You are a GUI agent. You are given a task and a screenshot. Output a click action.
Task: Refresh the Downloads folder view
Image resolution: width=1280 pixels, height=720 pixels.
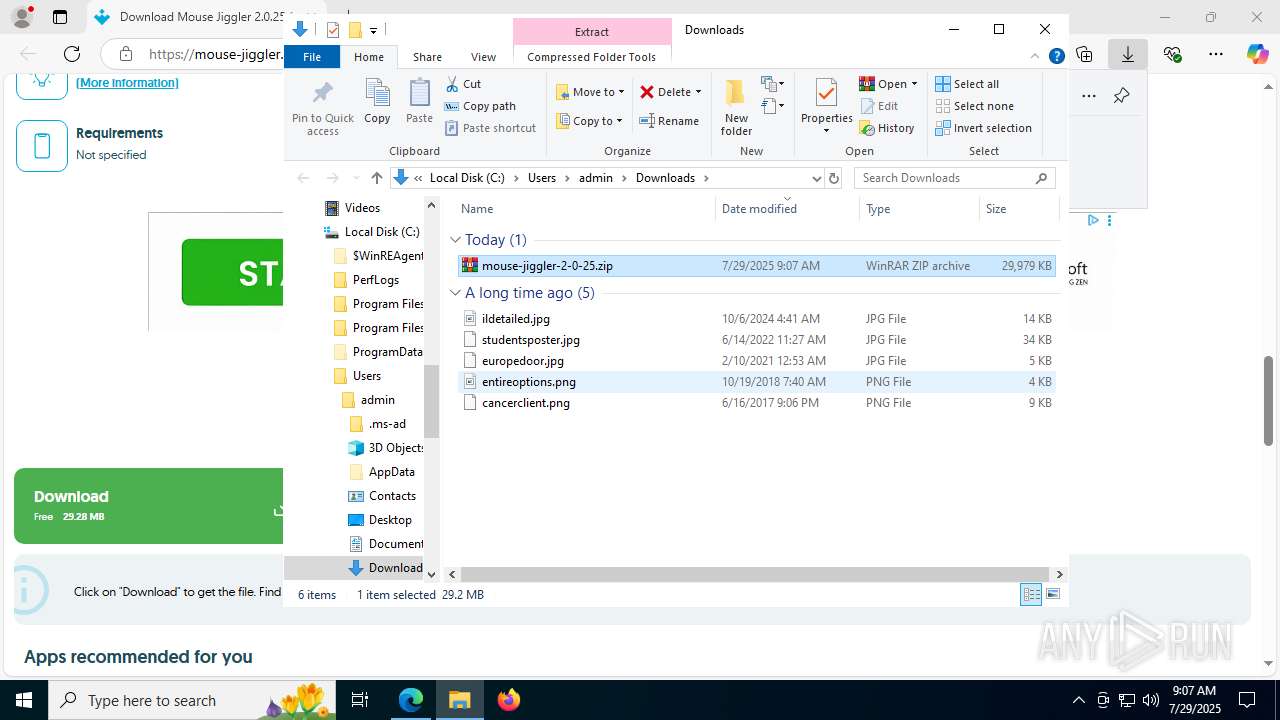(834, 178)
